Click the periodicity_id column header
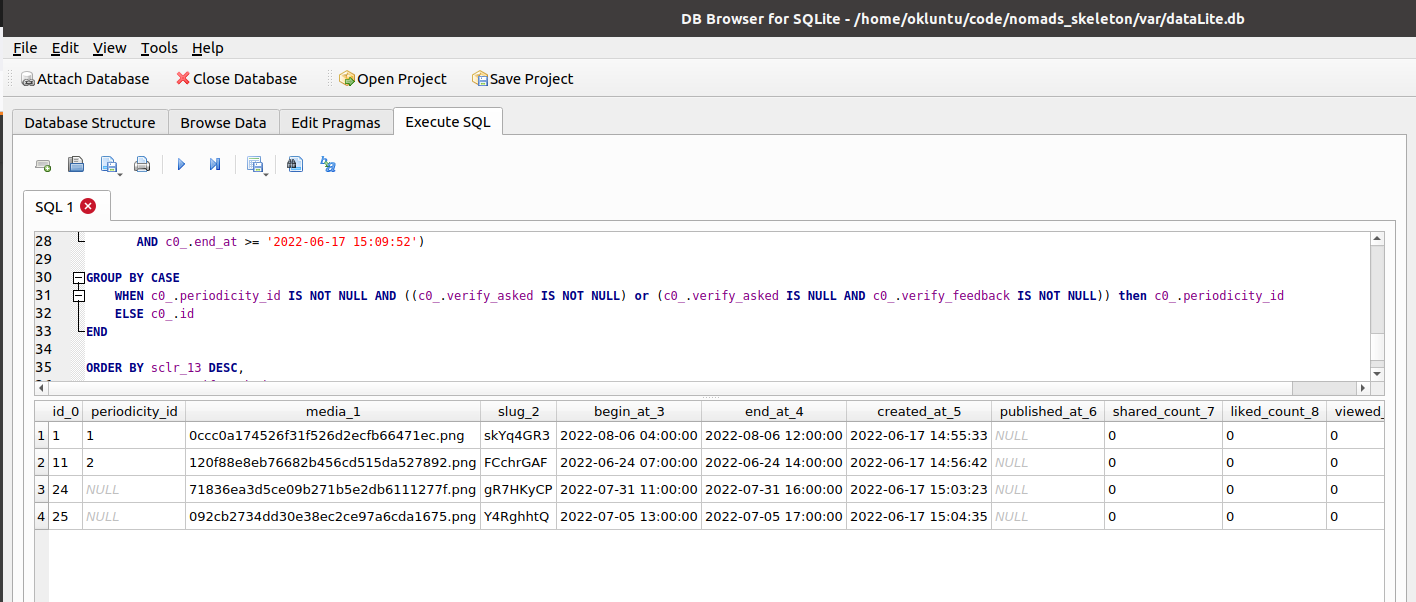Screen dimensions: 1416x602 click(x=134, y=411)
